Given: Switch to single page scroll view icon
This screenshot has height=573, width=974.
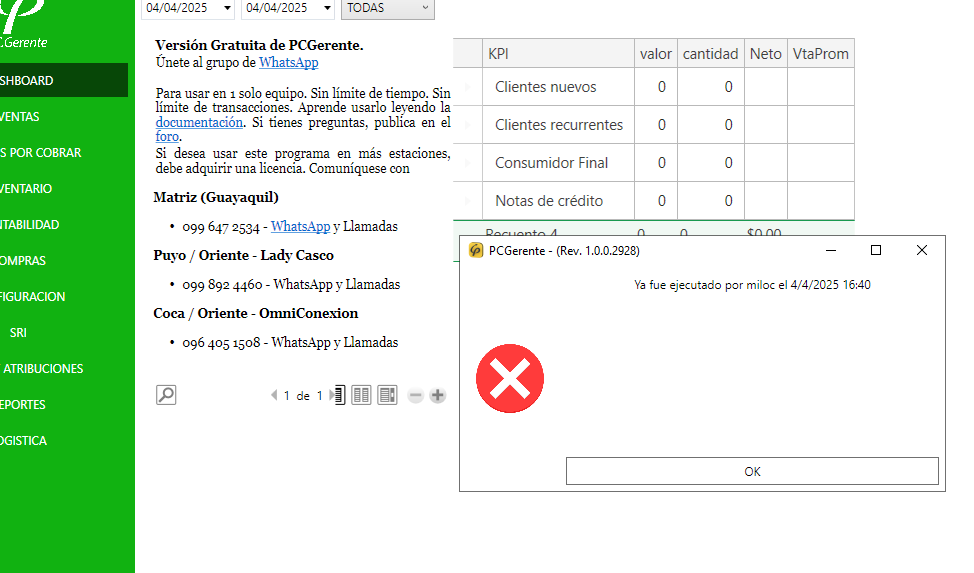Looking at the screenshot, I should coord(339,395).
